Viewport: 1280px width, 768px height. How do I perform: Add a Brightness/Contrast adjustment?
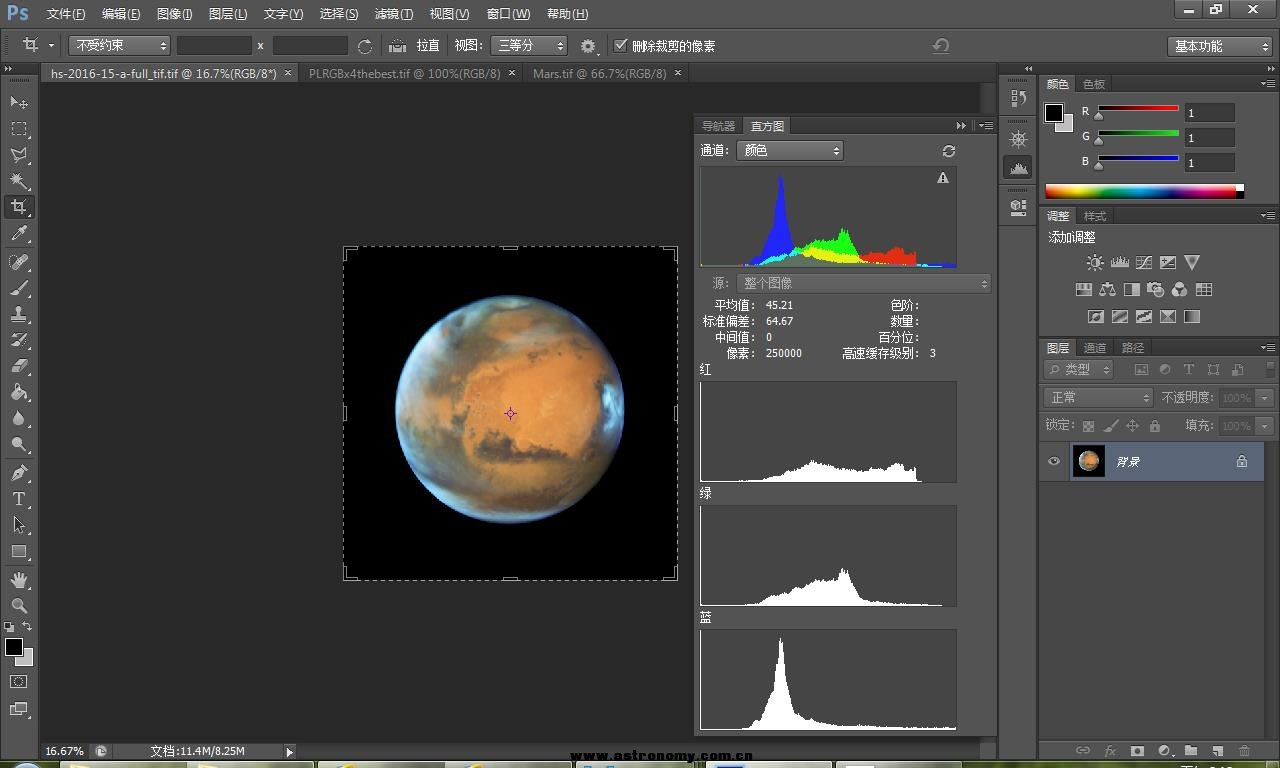1095,263
